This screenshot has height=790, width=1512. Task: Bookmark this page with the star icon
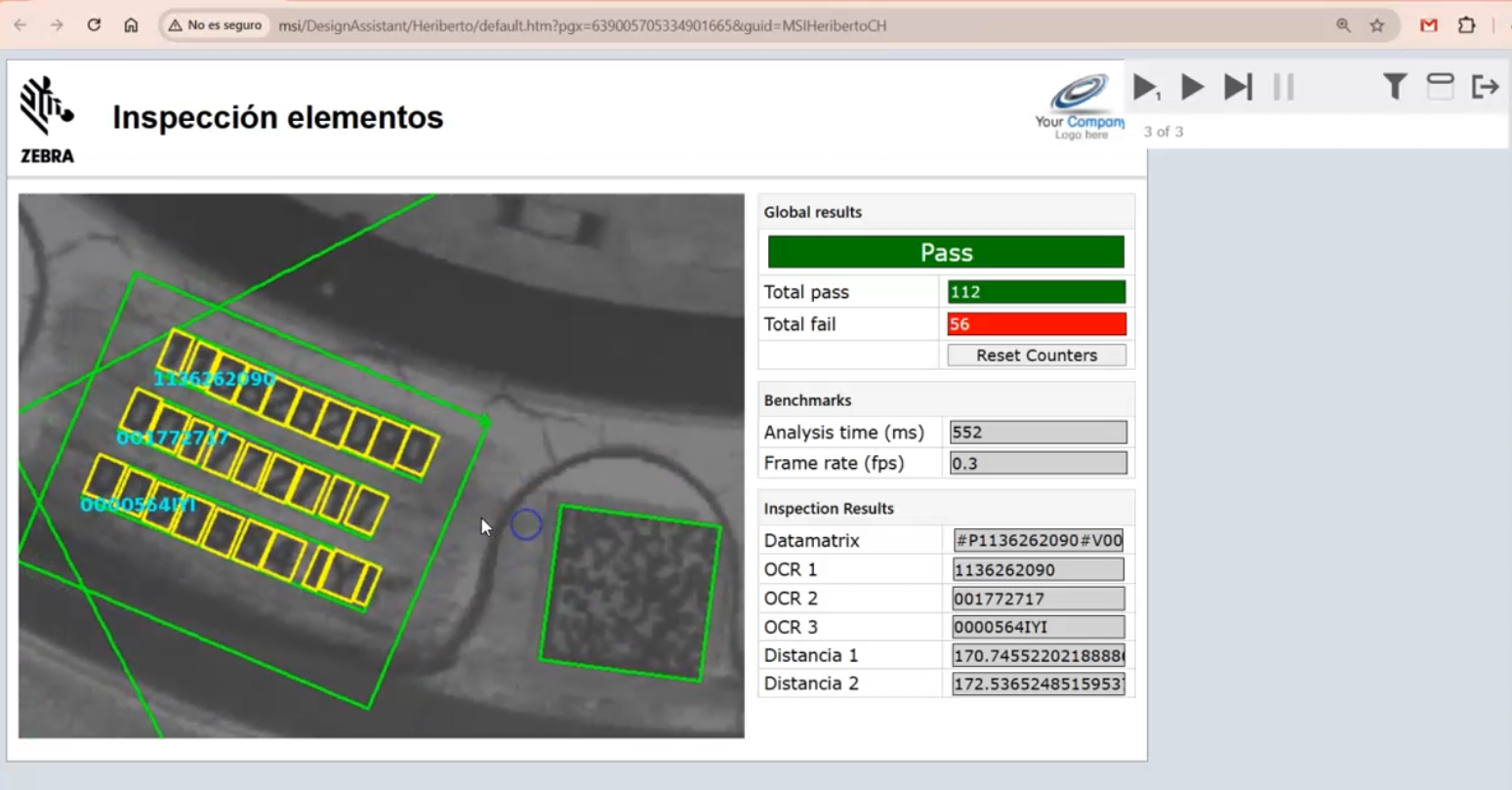point(1376,25)
